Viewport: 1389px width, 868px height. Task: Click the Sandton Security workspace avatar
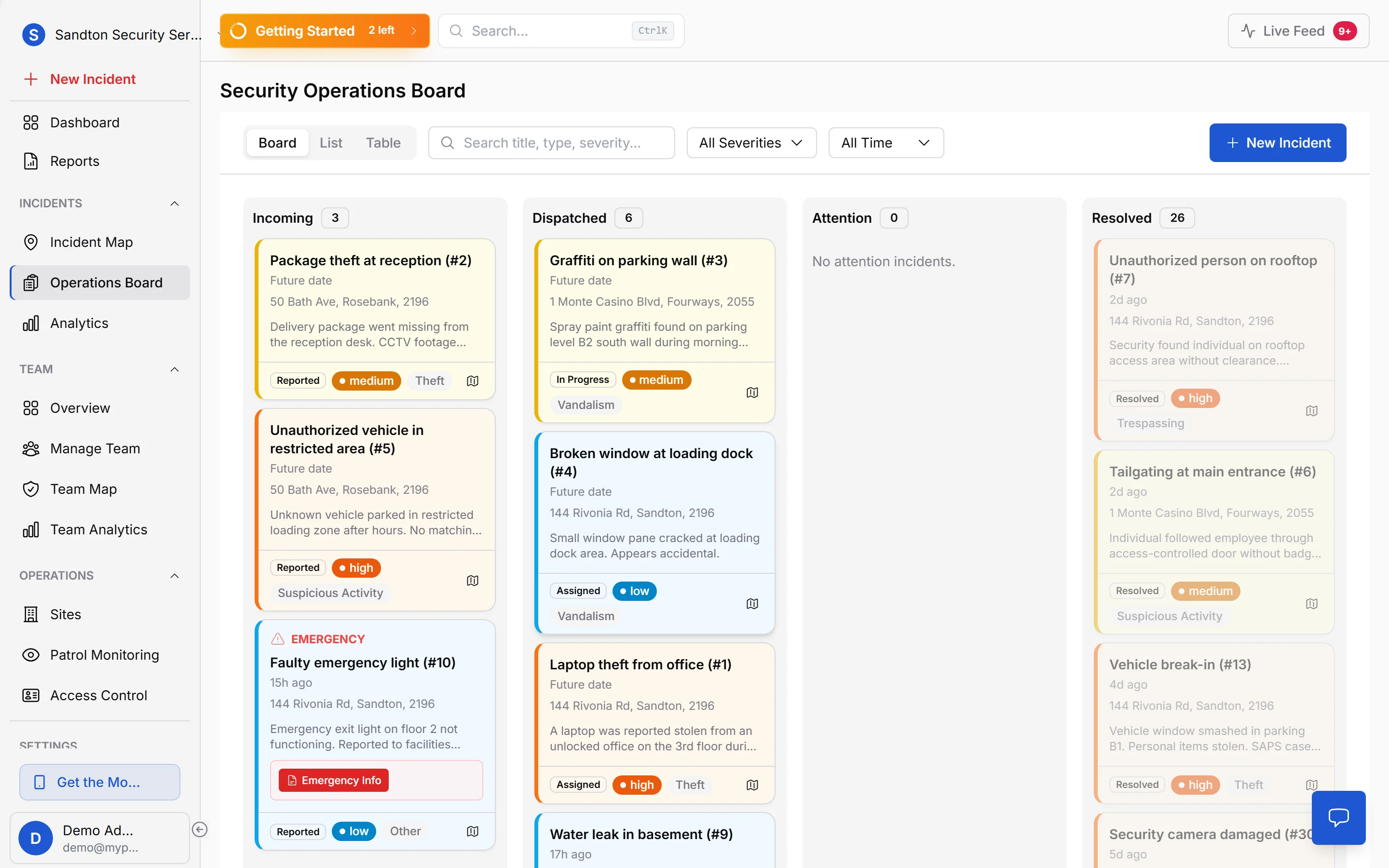tap(33, 34)
